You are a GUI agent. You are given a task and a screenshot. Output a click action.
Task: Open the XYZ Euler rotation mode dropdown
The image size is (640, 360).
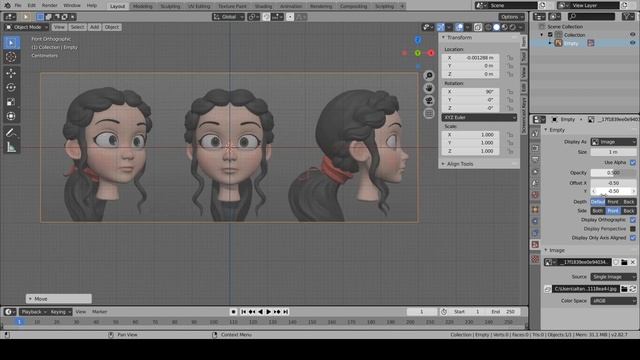tap(479, 118)
